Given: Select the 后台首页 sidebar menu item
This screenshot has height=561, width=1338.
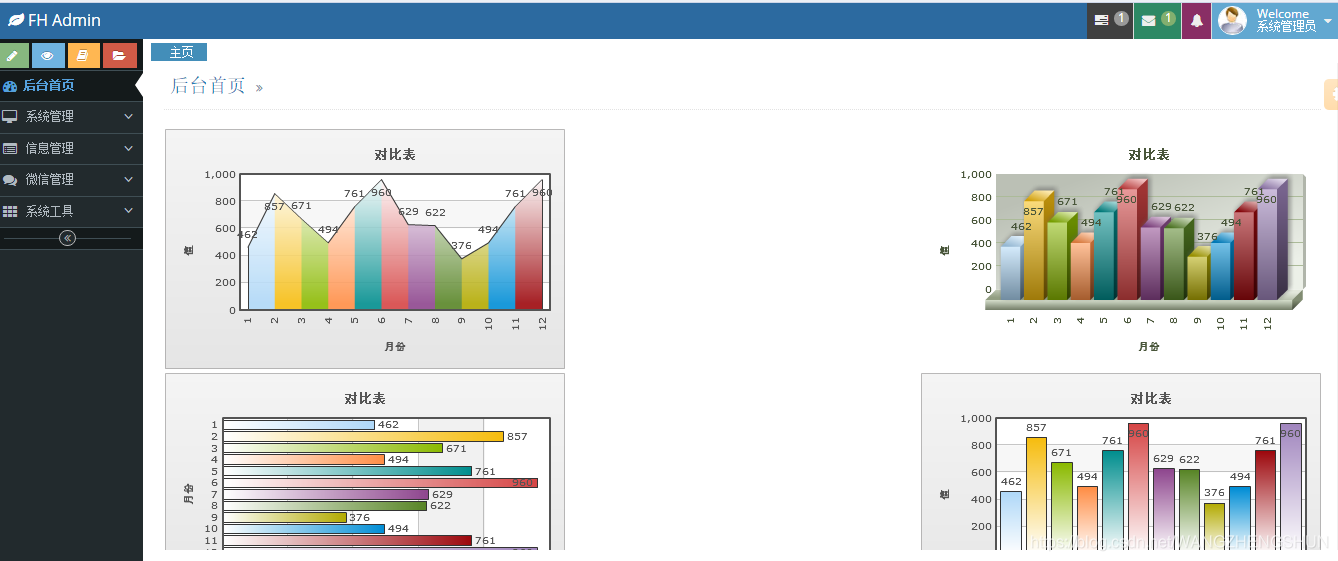Looking at the screenshot, I should [x=71, y=86].
